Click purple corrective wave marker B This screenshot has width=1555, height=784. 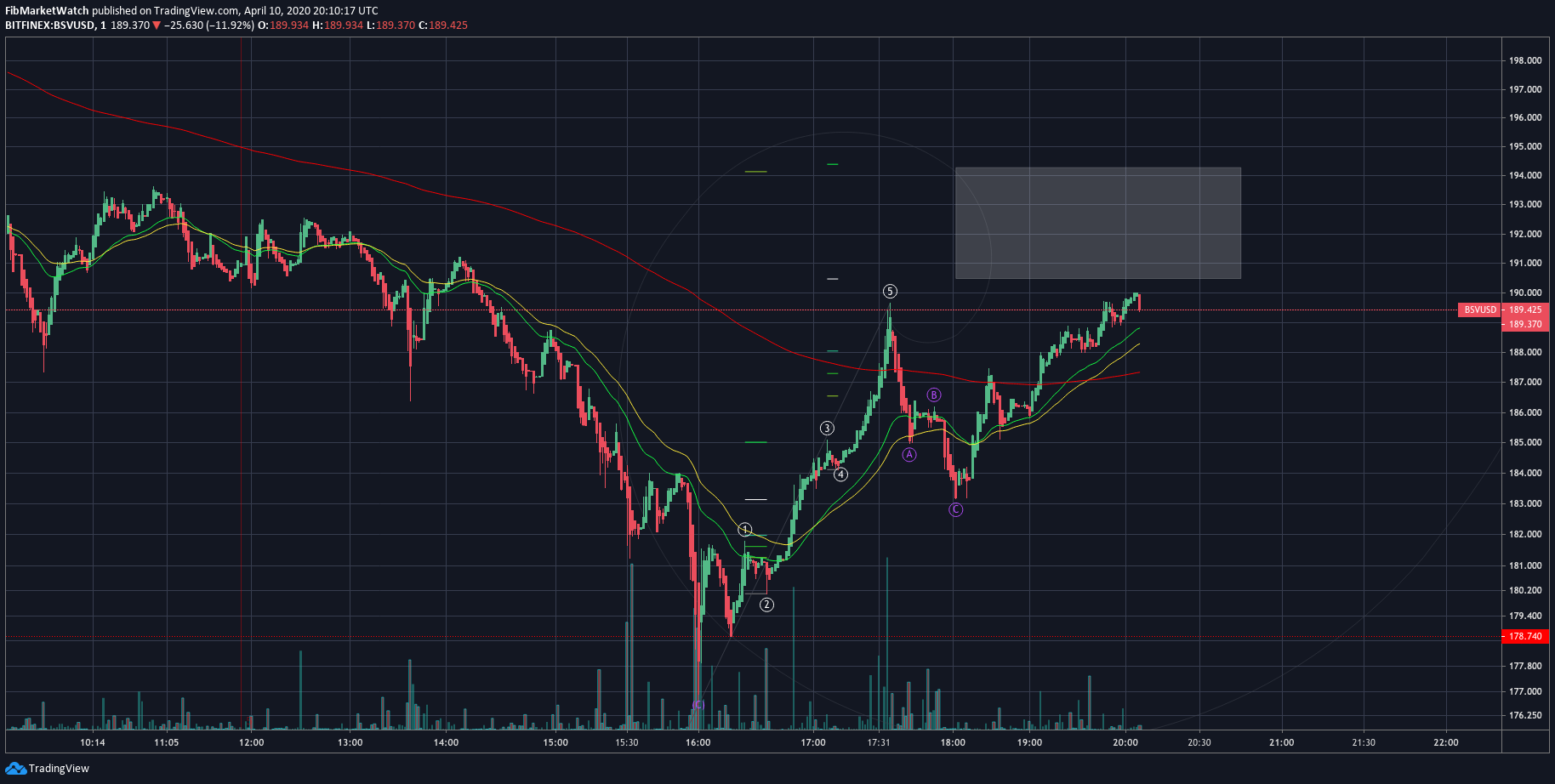[934, 395]
